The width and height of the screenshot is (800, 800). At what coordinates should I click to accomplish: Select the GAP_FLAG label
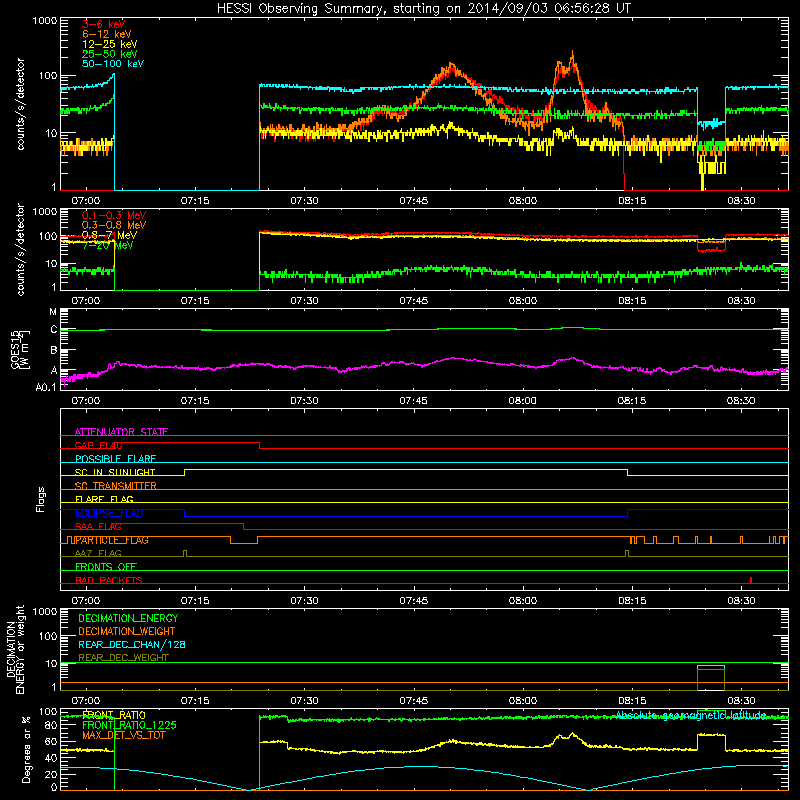(98, 445)
